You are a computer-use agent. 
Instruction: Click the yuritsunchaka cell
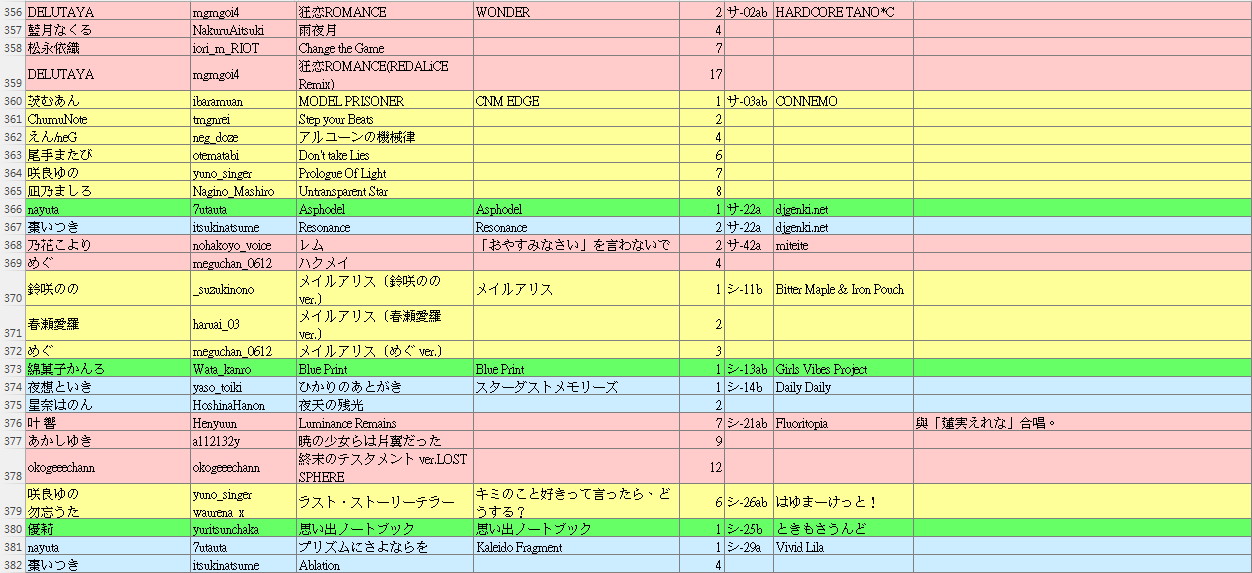(242, 529)
